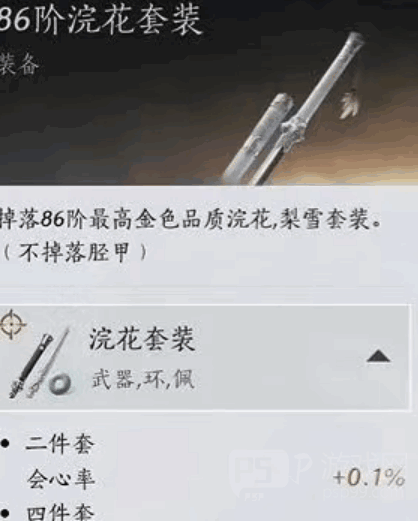The width and height of the screenshot is (418, 521).
Task: Click the bullet dot beside 二件套
Action: click(x=5, y=444)
